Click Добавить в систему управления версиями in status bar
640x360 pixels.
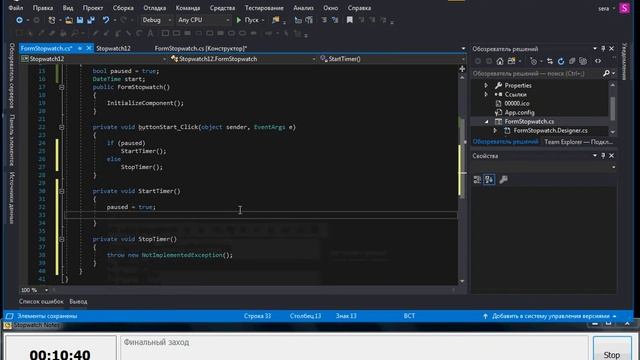(x=551, y=316)
